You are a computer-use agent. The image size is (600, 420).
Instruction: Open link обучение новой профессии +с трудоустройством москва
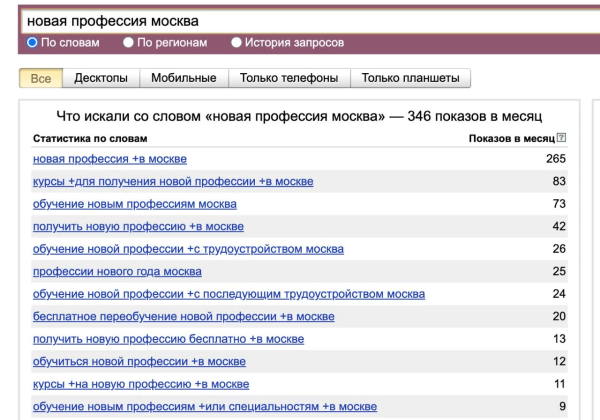tap(188, 249)
